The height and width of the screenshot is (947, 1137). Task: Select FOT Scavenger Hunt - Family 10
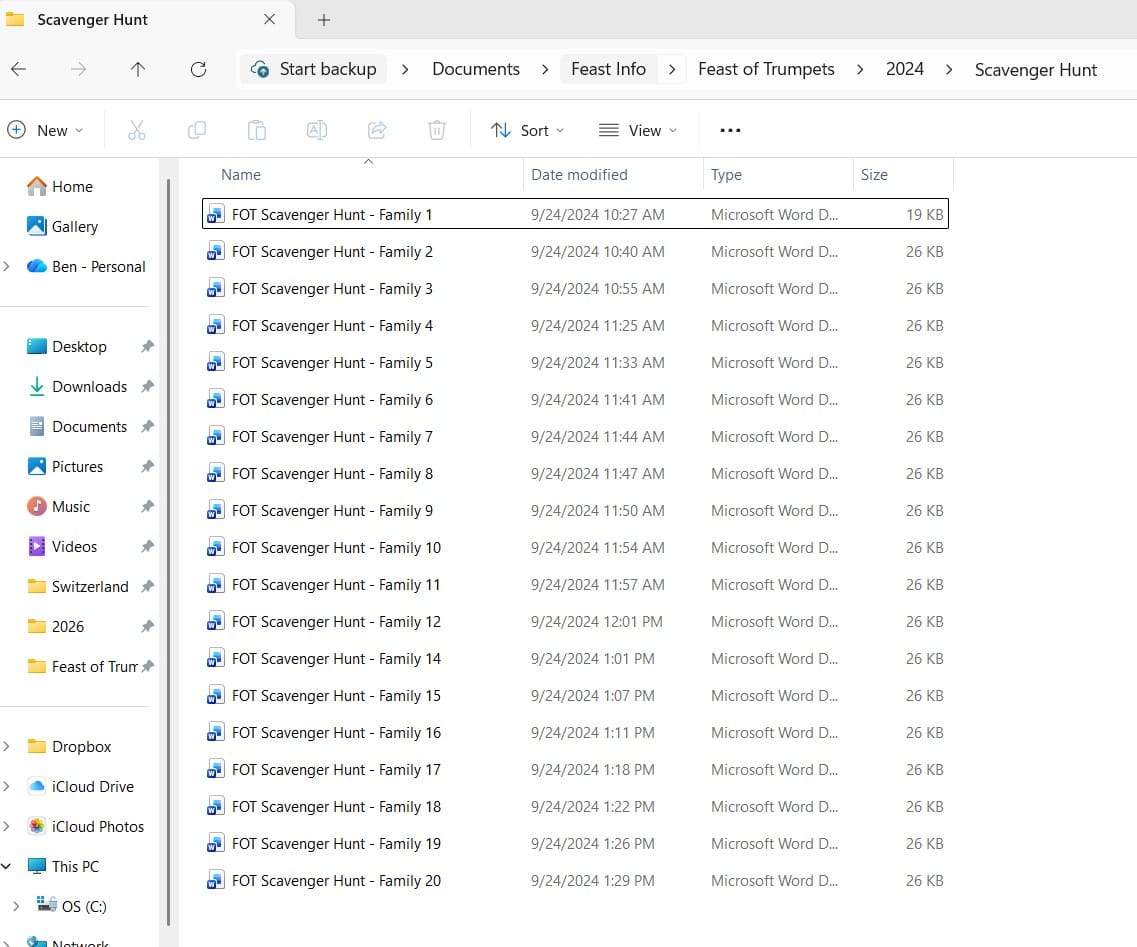575,547
